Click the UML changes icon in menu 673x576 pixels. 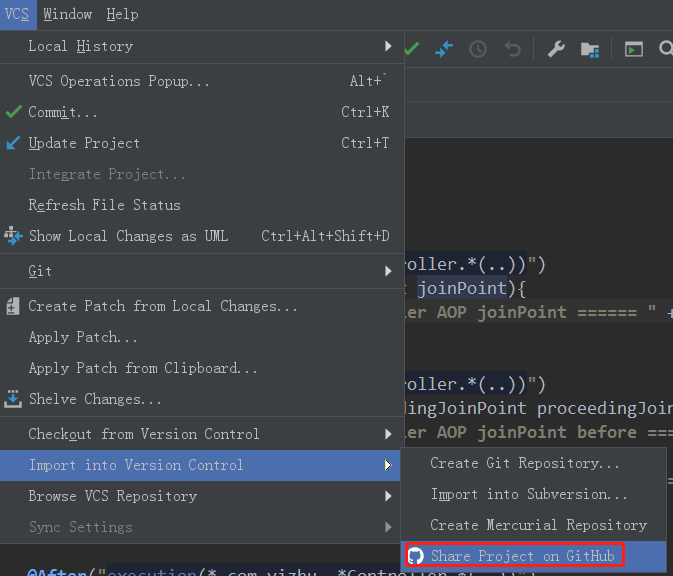(13, 236)
